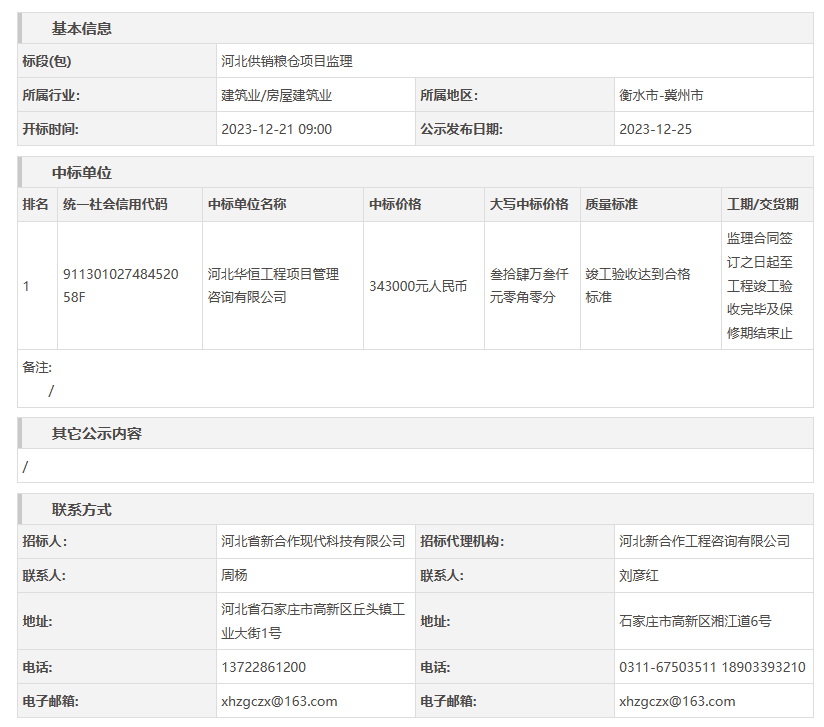Select the price 343000元人民币
The width and height of the screenshot is (824, 727).
point(418,286)
